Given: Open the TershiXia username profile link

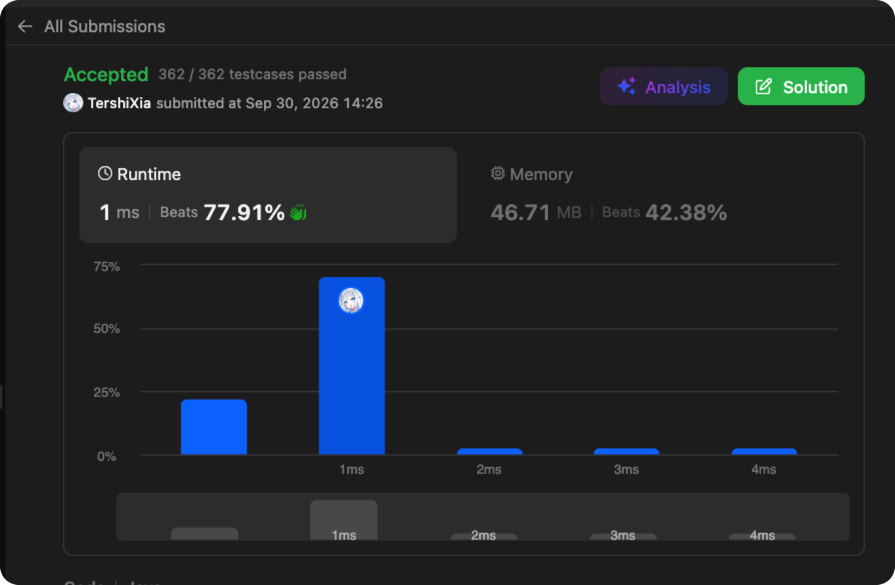Looking at the screenshot, I should pyautogui.click(x=119, y=103).
